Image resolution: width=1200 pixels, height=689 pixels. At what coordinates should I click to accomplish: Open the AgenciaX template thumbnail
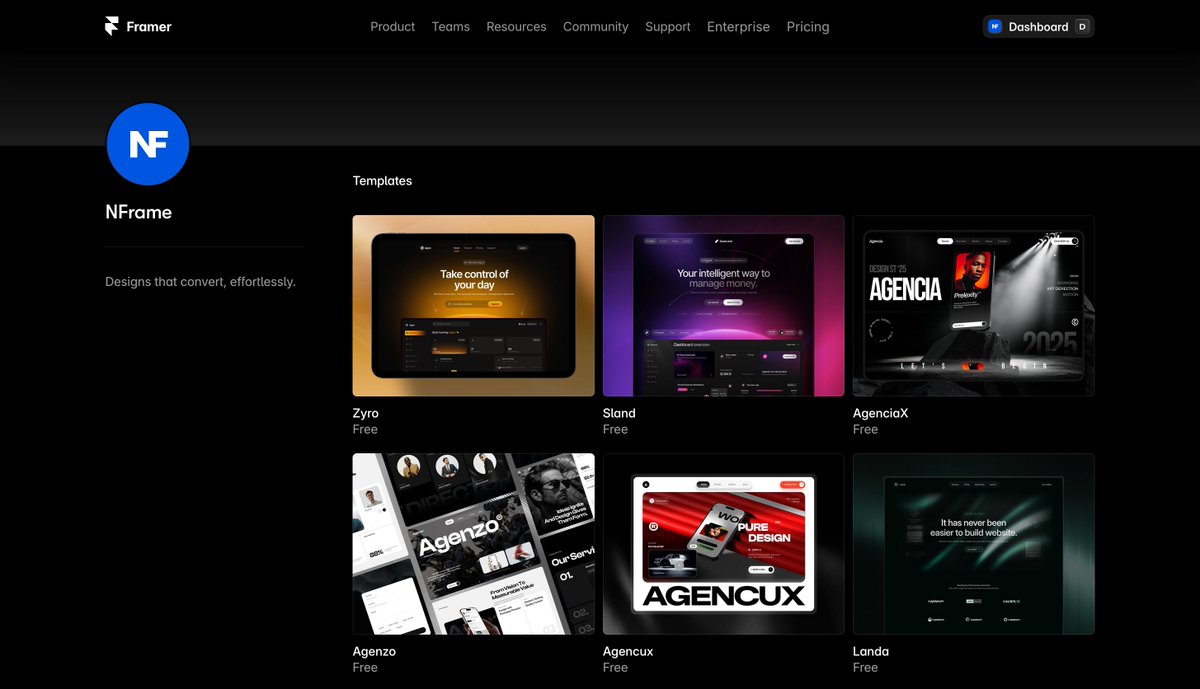click(974, 306)
